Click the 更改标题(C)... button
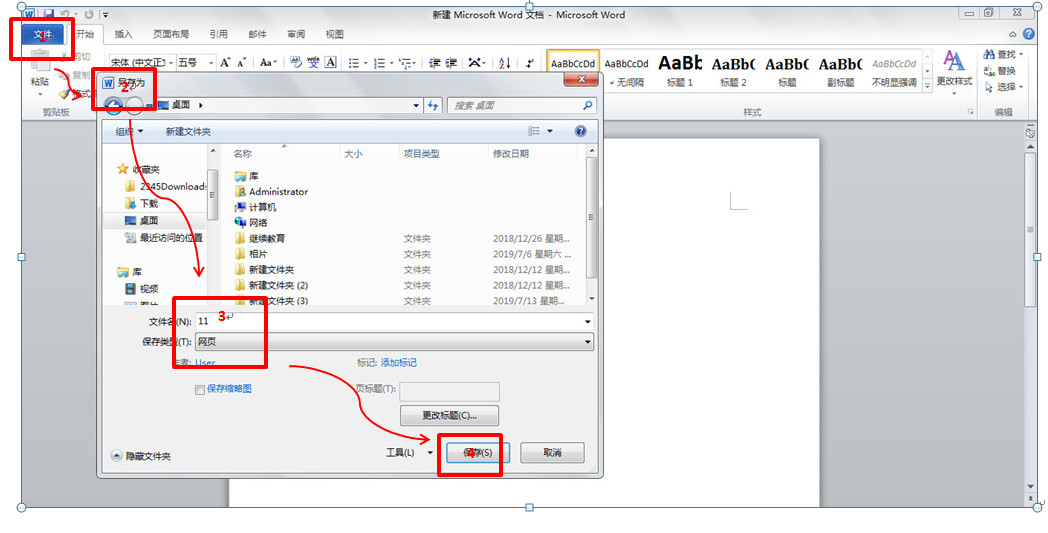Viewport: 1048px width, 533px height. 449,415
